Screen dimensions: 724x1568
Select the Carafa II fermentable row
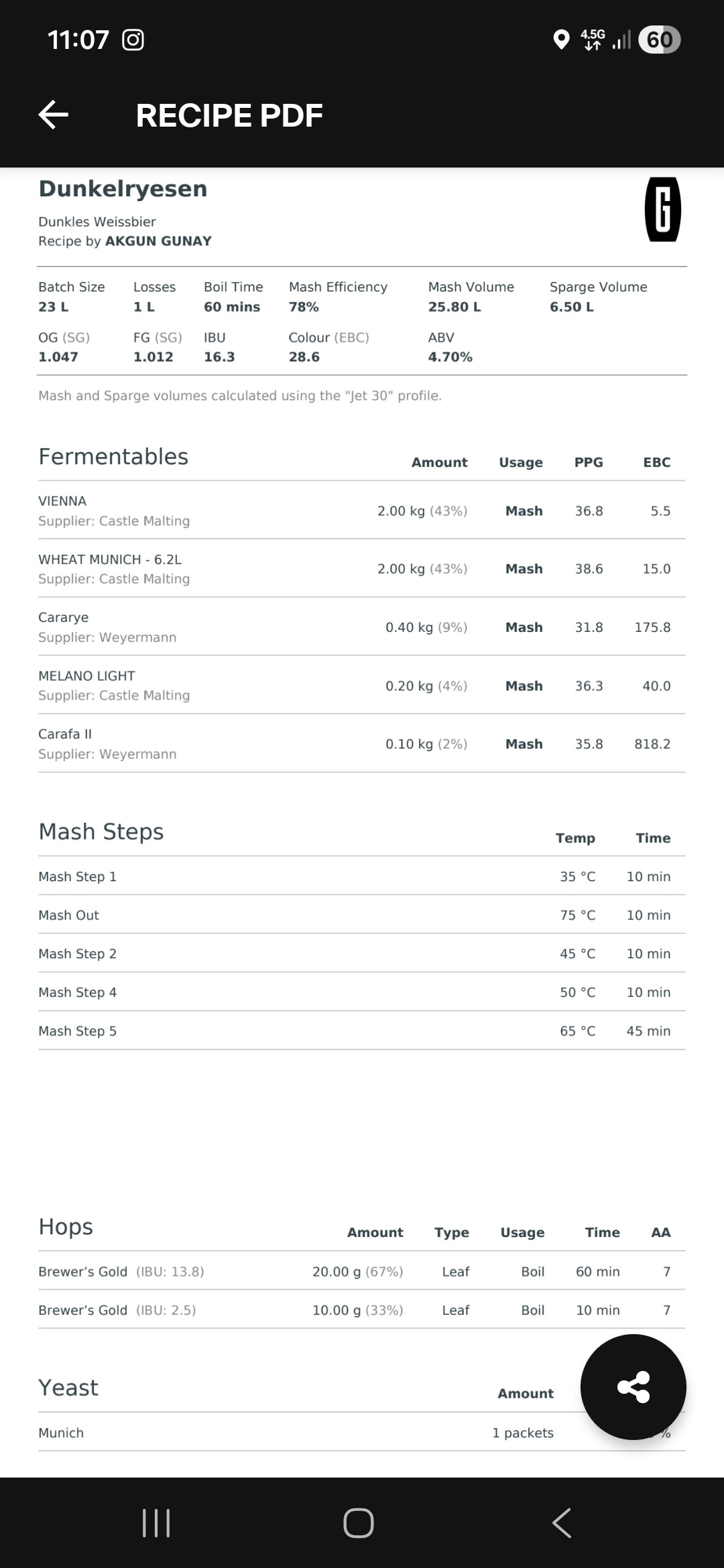point(362,744)
